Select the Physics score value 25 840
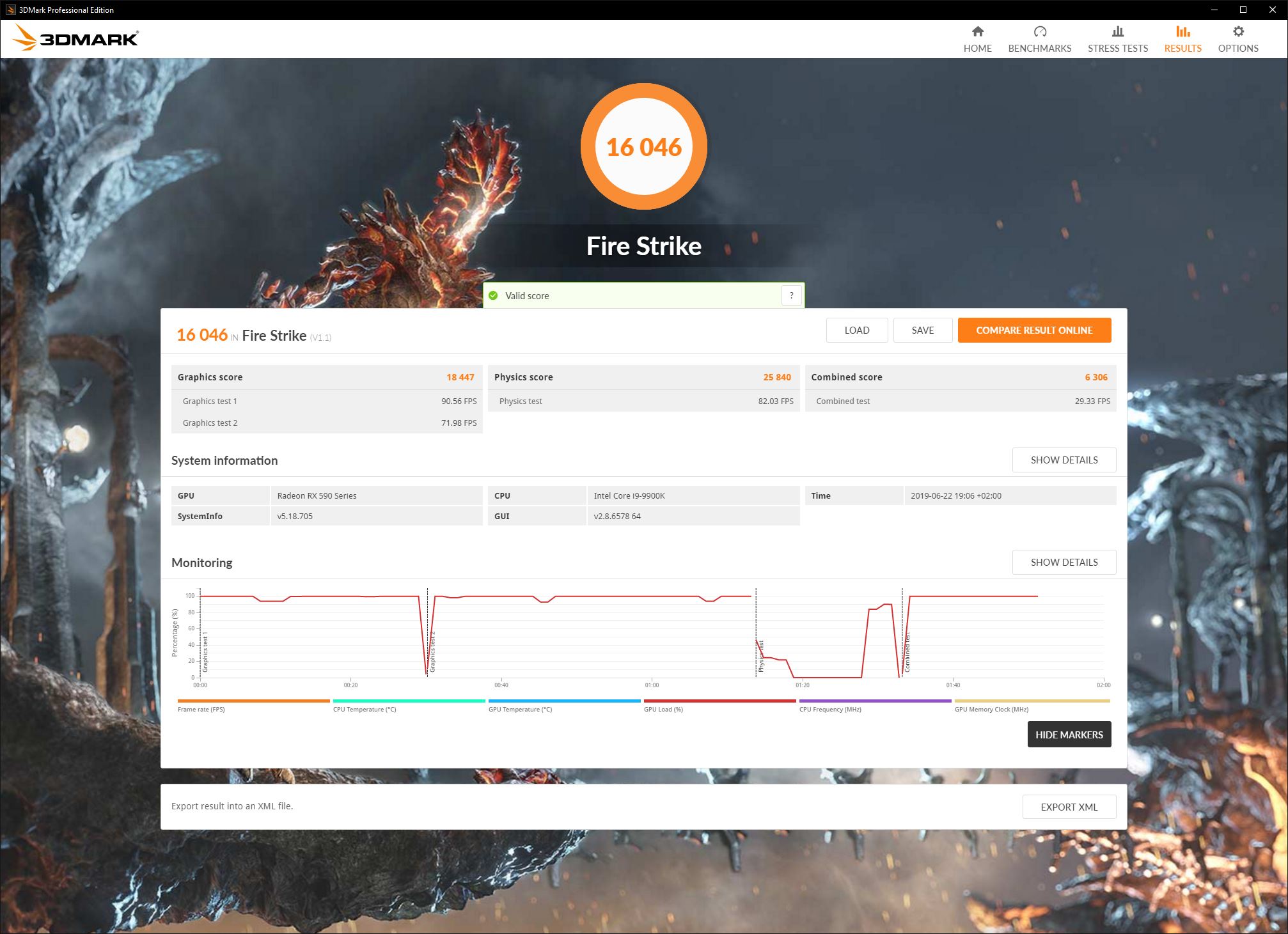Image resolution: width=1288 pixels, height=934 pixels. point(777,377)
